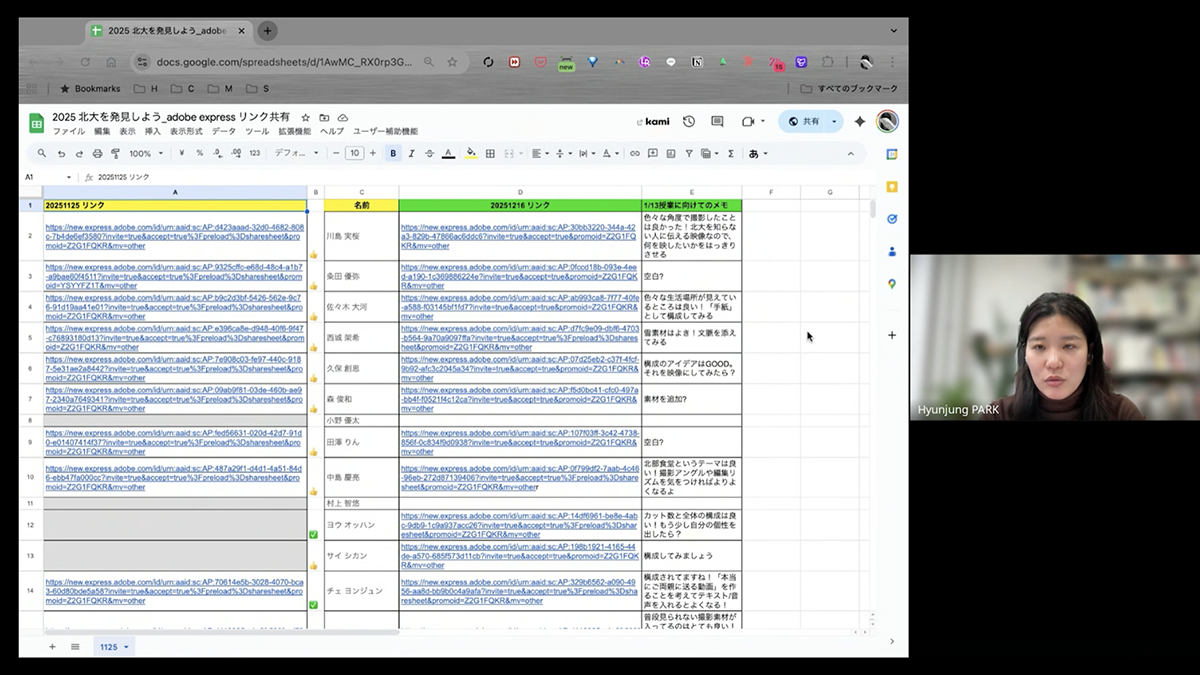This screenshot has width=1200, height=675.
Task: Open the ファイル menu
Action: [x=69, y=132]
